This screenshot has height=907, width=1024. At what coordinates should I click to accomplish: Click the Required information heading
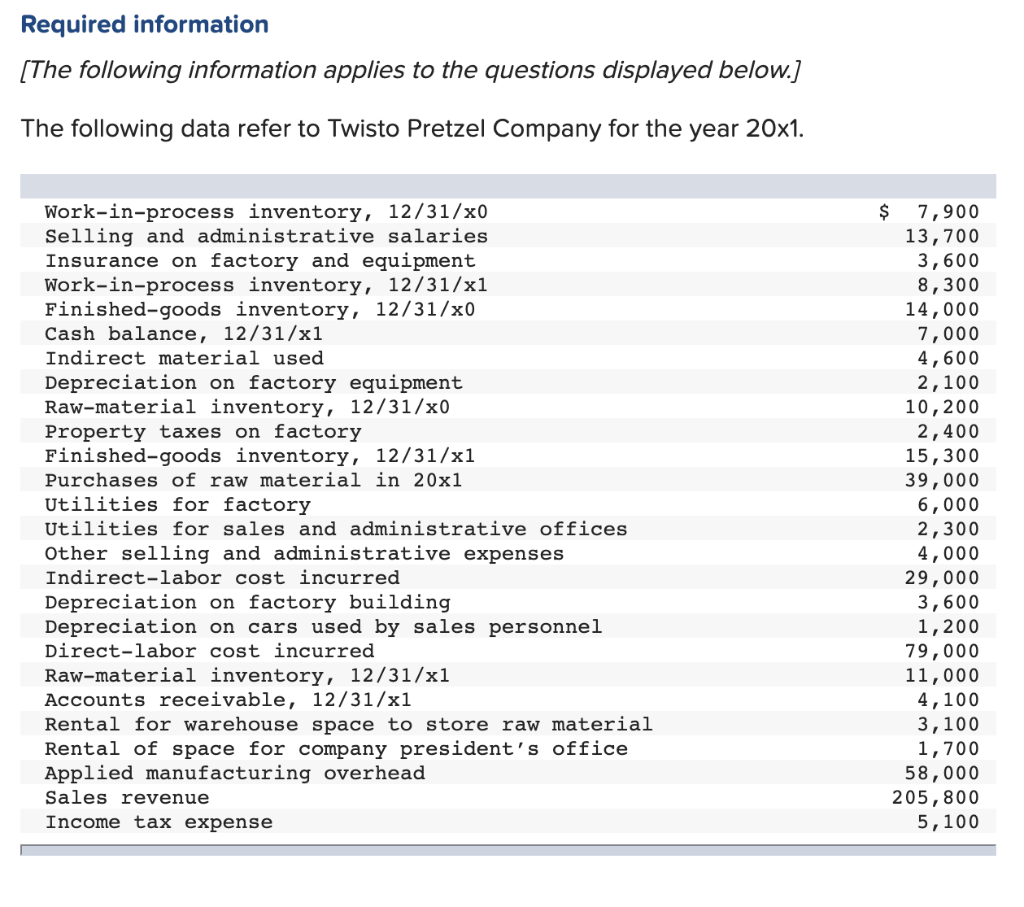pos(146,24)
